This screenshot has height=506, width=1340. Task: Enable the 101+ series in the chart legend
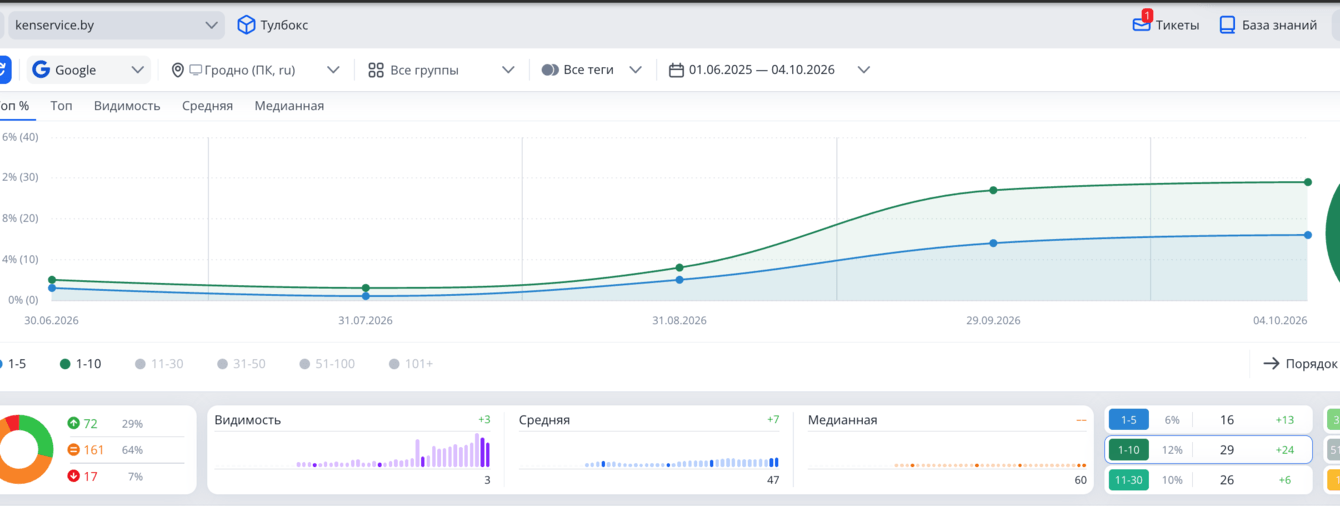tap(411, 364)
